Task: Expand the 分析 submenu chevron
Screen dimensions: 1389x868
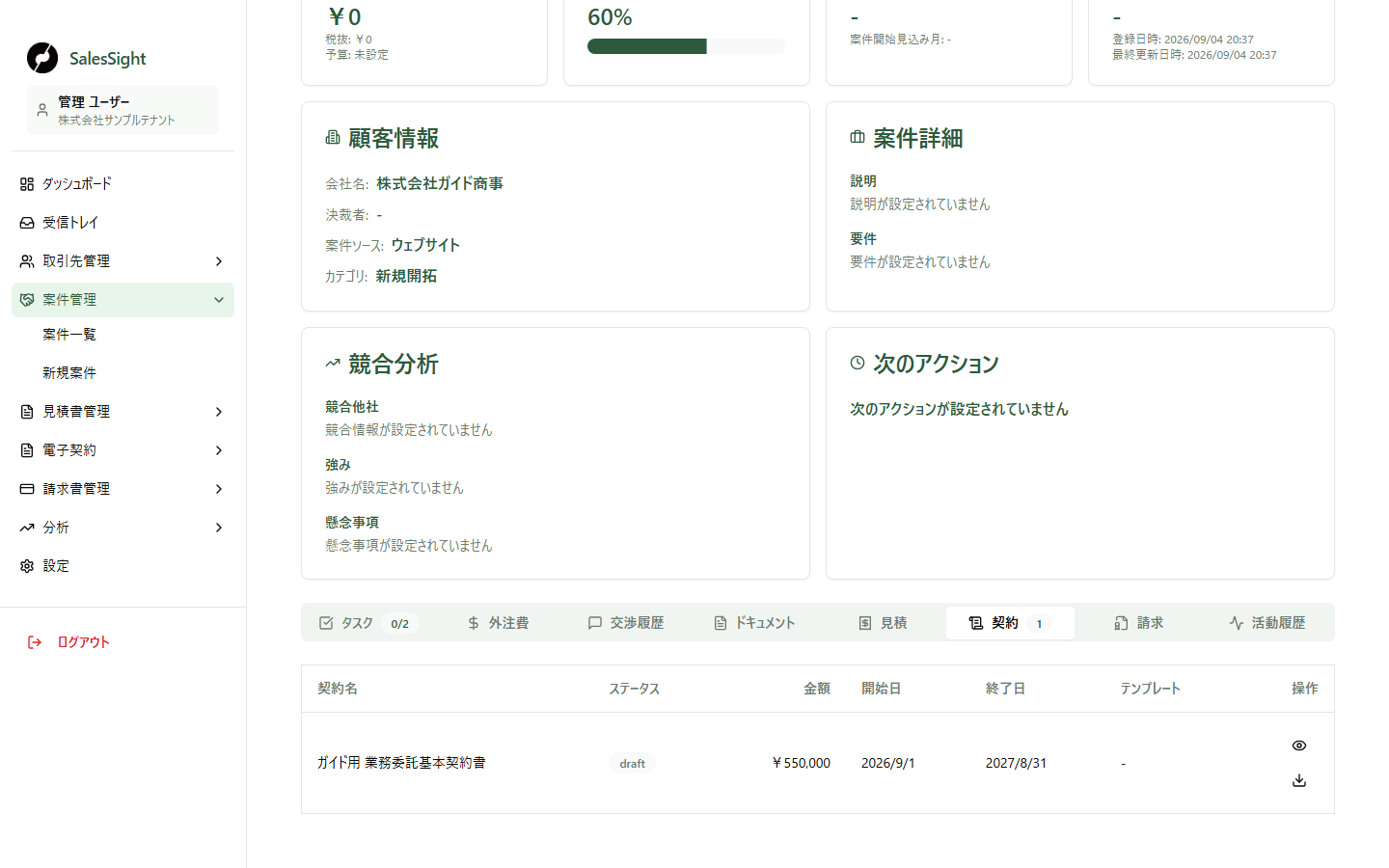Action: pos(219,528)
